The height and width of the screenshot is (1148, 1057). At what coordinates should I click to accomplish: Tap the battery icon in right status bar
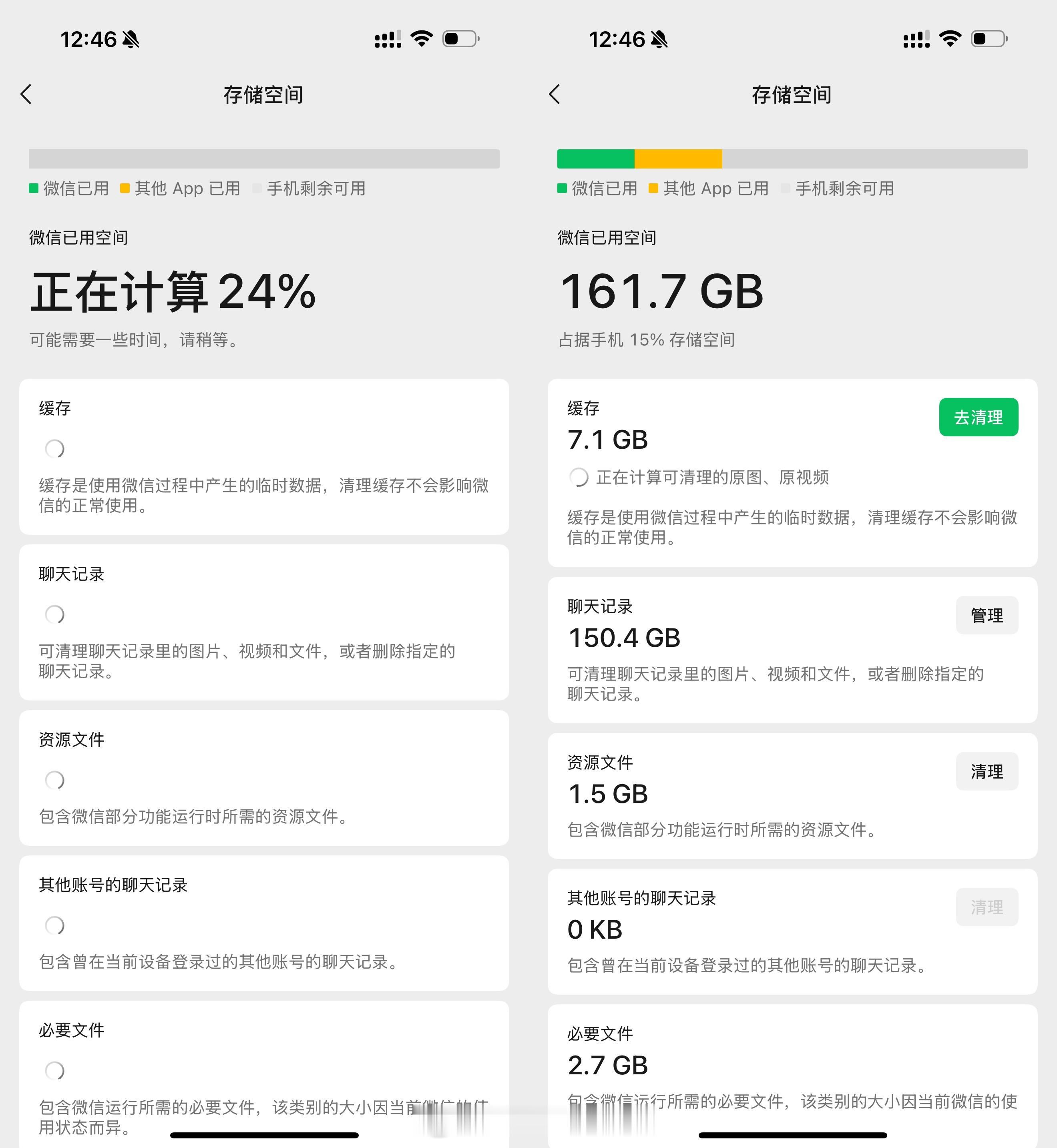(x=989, y=39)
